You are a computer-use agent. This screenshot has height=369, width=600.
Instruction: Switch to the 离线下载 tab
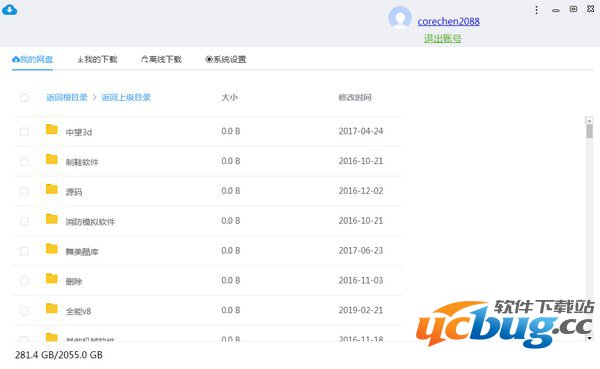(161, 59)
